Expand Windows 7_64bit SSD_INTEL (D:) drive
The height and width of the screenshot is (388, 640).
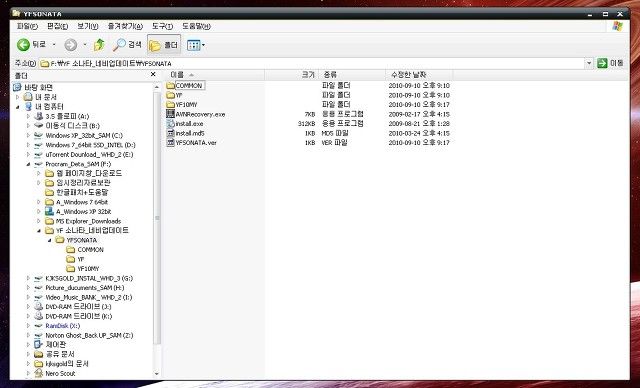click(x=28, y=145)
